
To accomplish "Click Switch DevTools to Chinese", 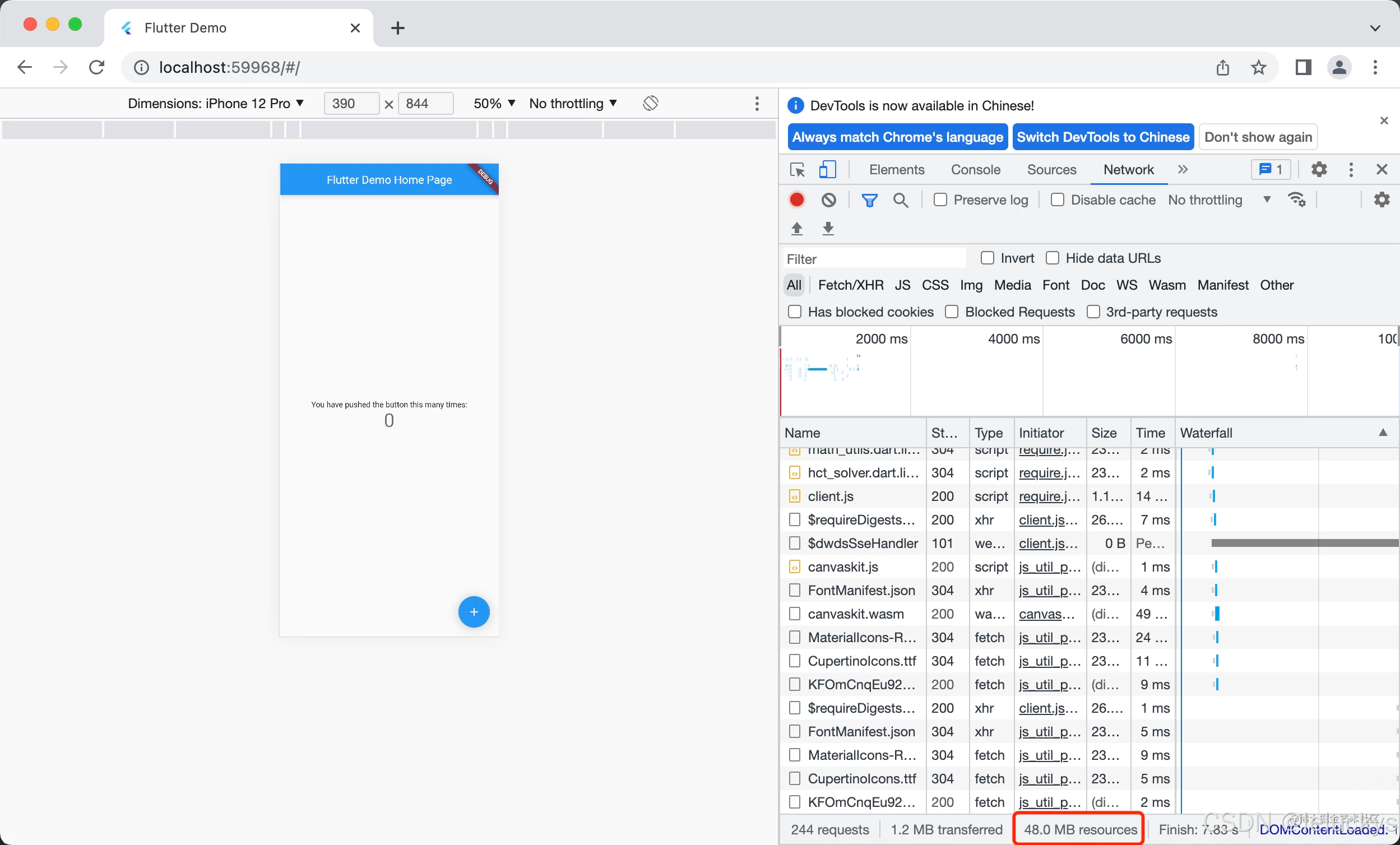I will click(1102, 136).
